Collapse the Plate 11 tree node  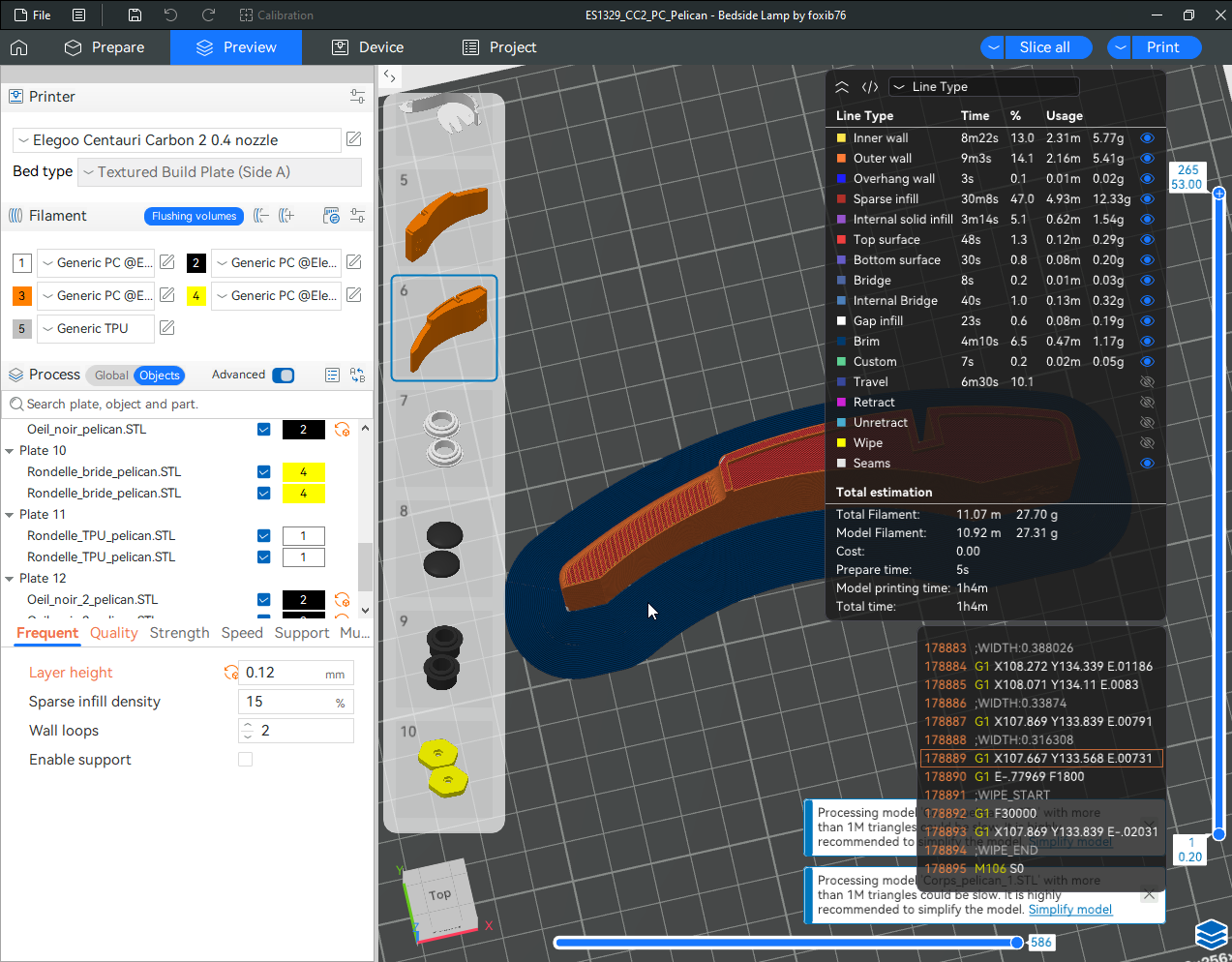(x=10, y=515)
